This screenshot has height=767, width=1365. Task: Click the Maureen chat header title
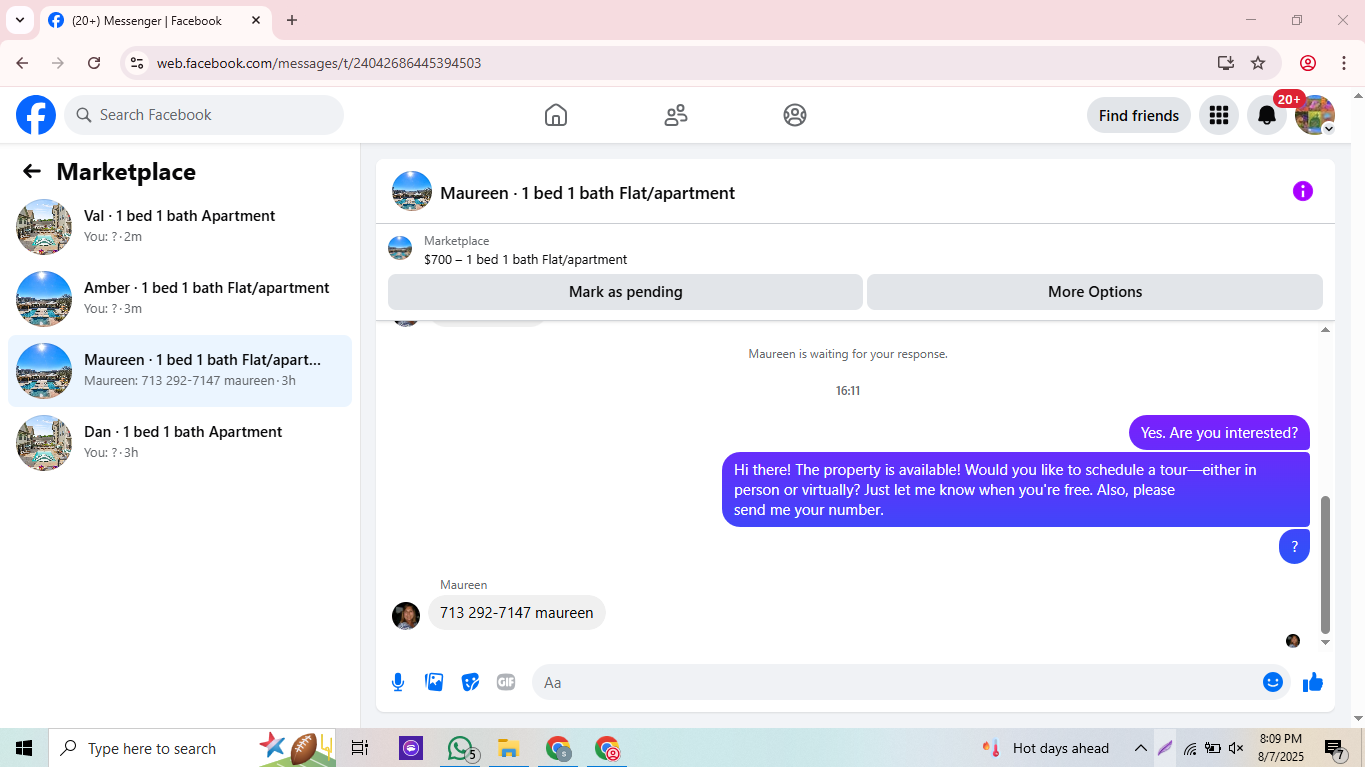(587, 193)
